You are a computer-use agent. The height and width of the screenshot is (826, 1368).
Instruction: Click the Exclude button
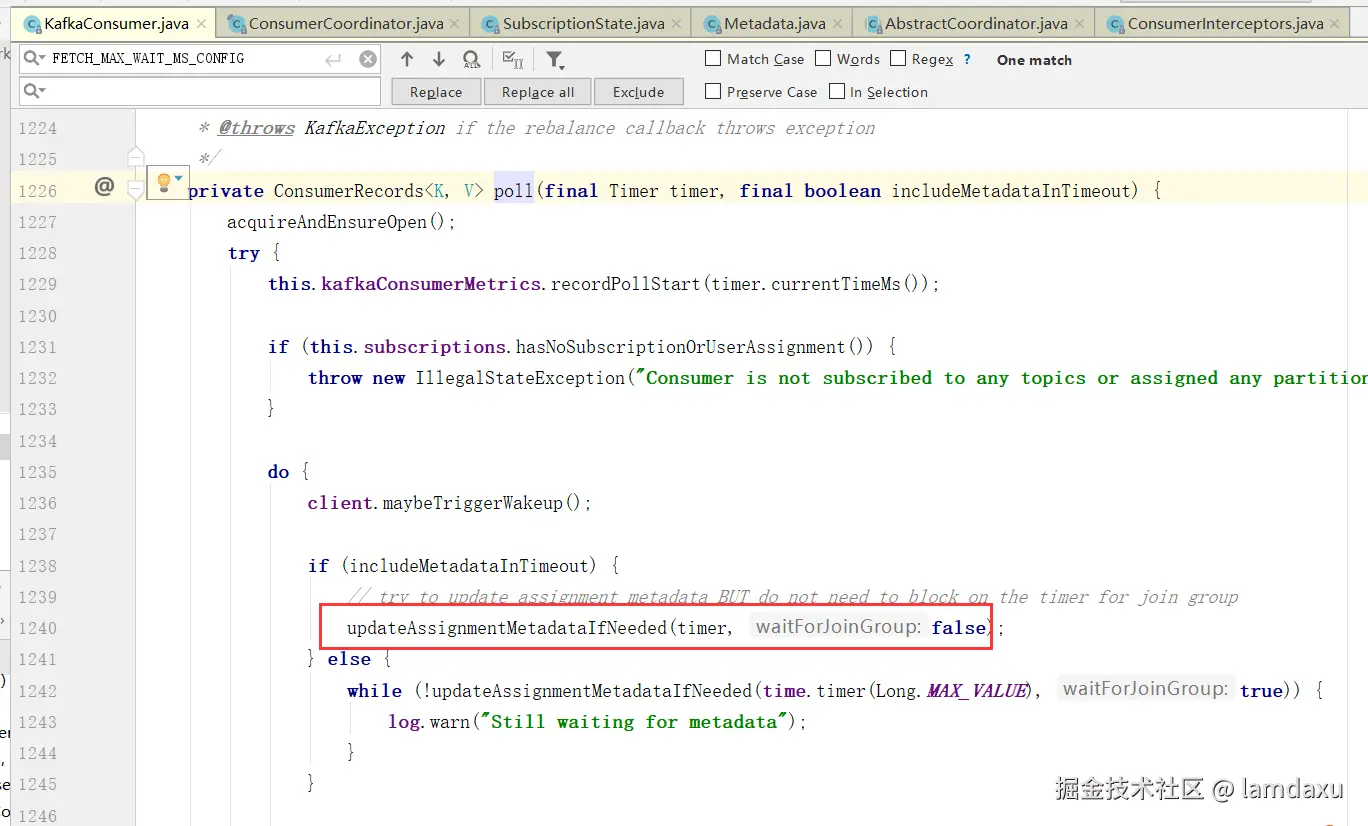(x=638, y=92)
